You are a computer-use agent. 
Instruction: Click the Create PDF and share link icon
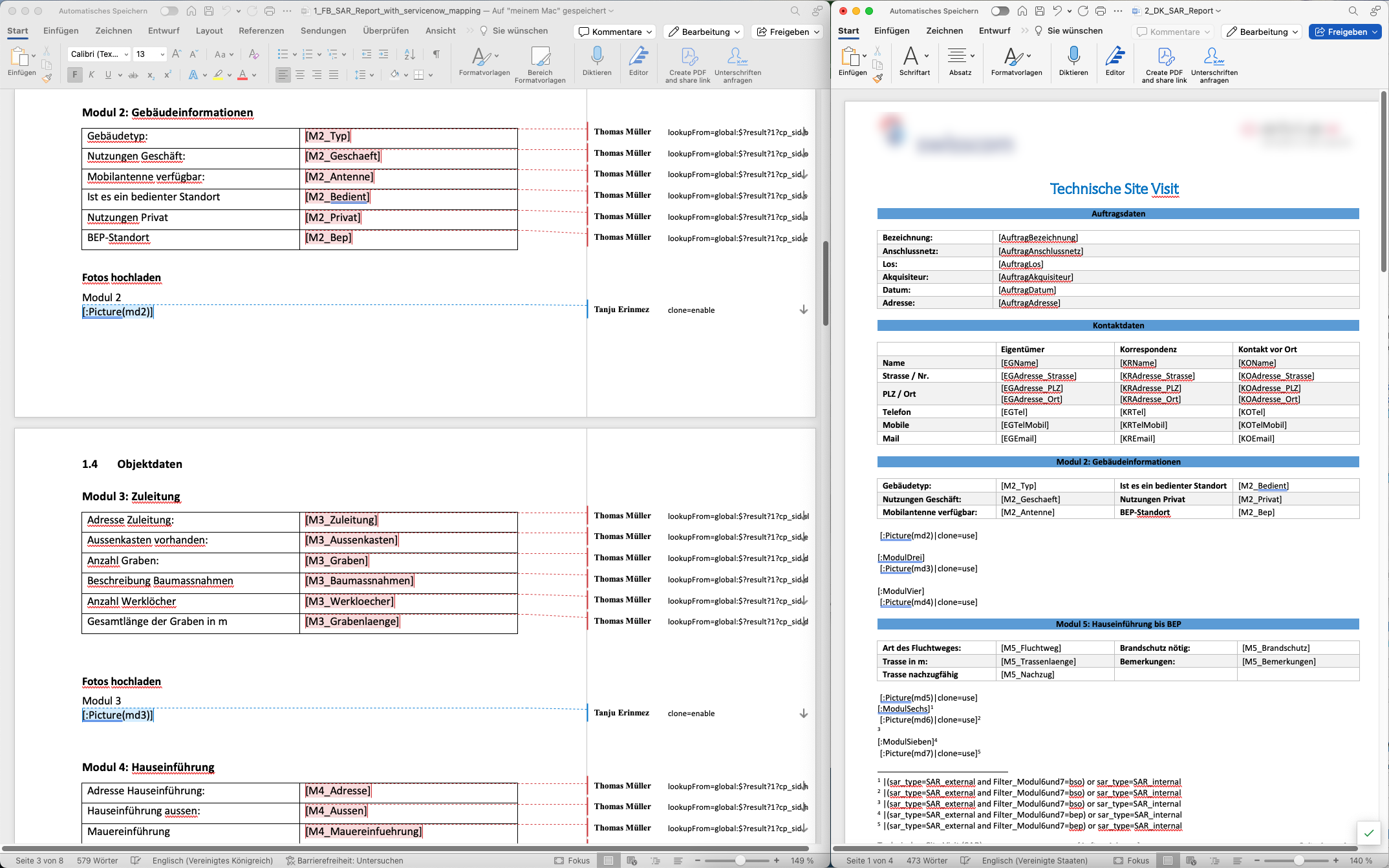point(688,57)
